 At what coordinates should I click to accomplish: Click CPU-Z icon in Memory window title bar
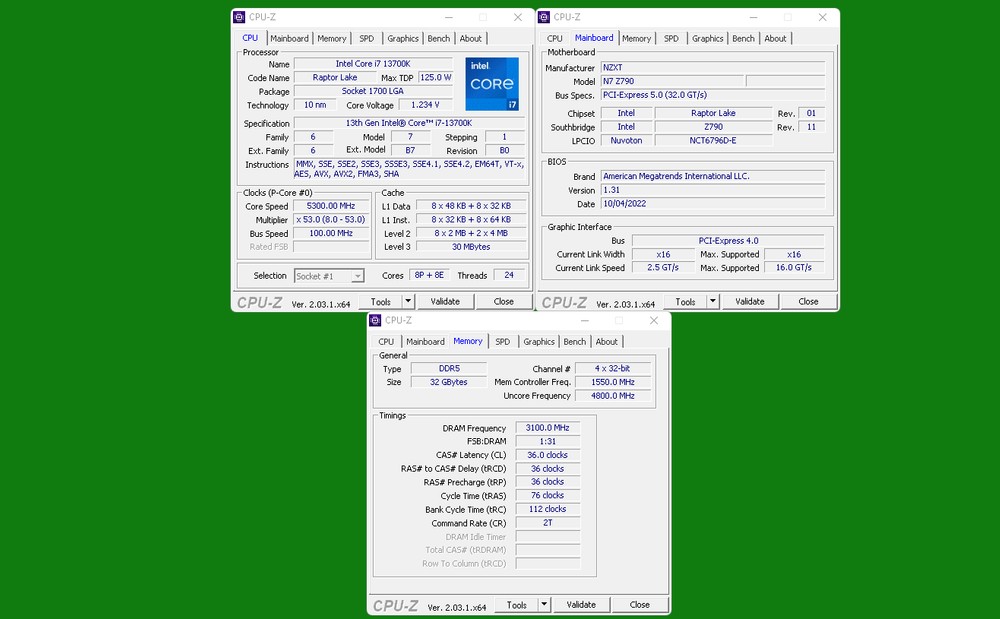click(x=375, y=320)
